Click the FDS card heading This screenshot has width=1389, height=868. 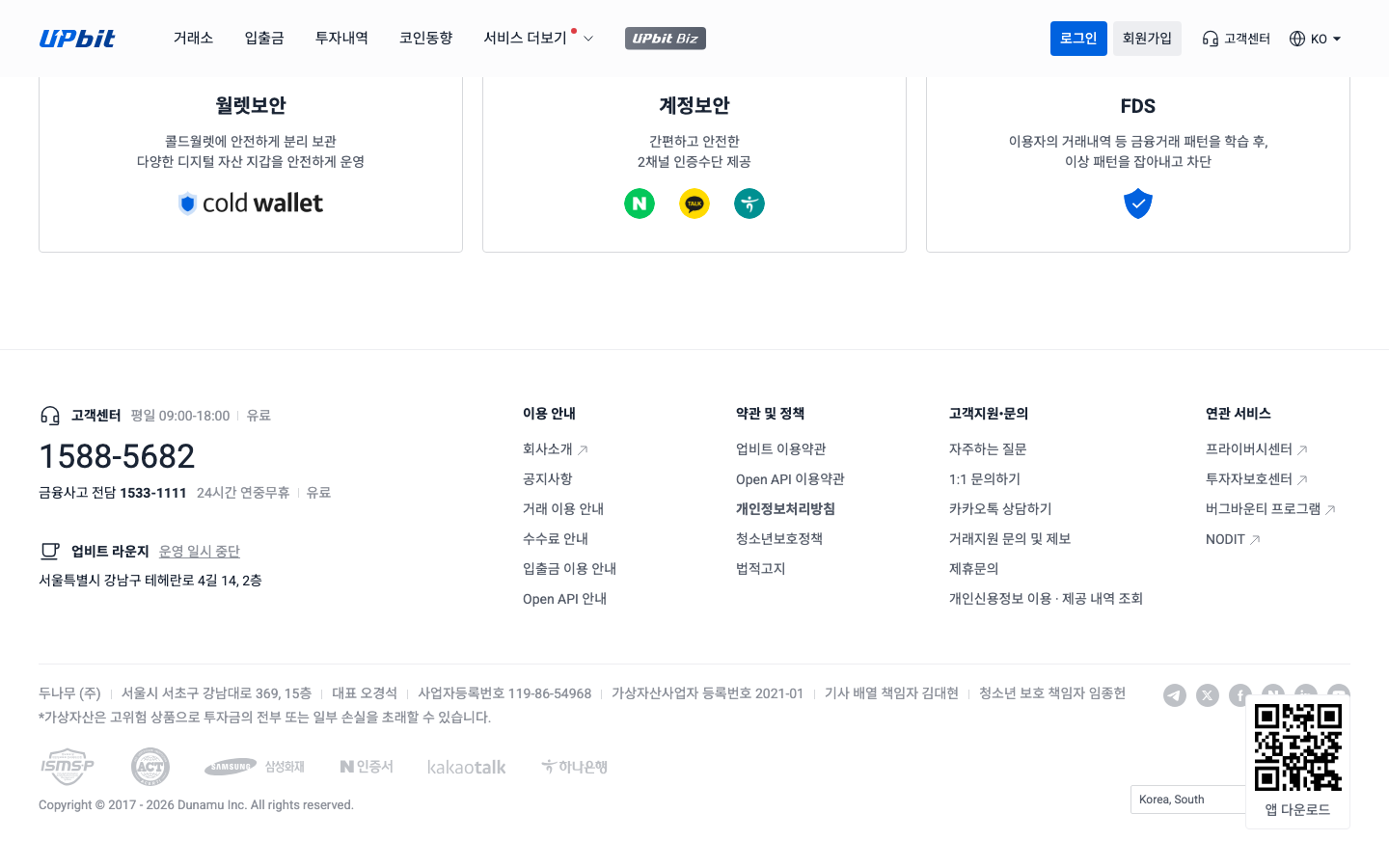pyautogui.click(x=1138, y=106)
